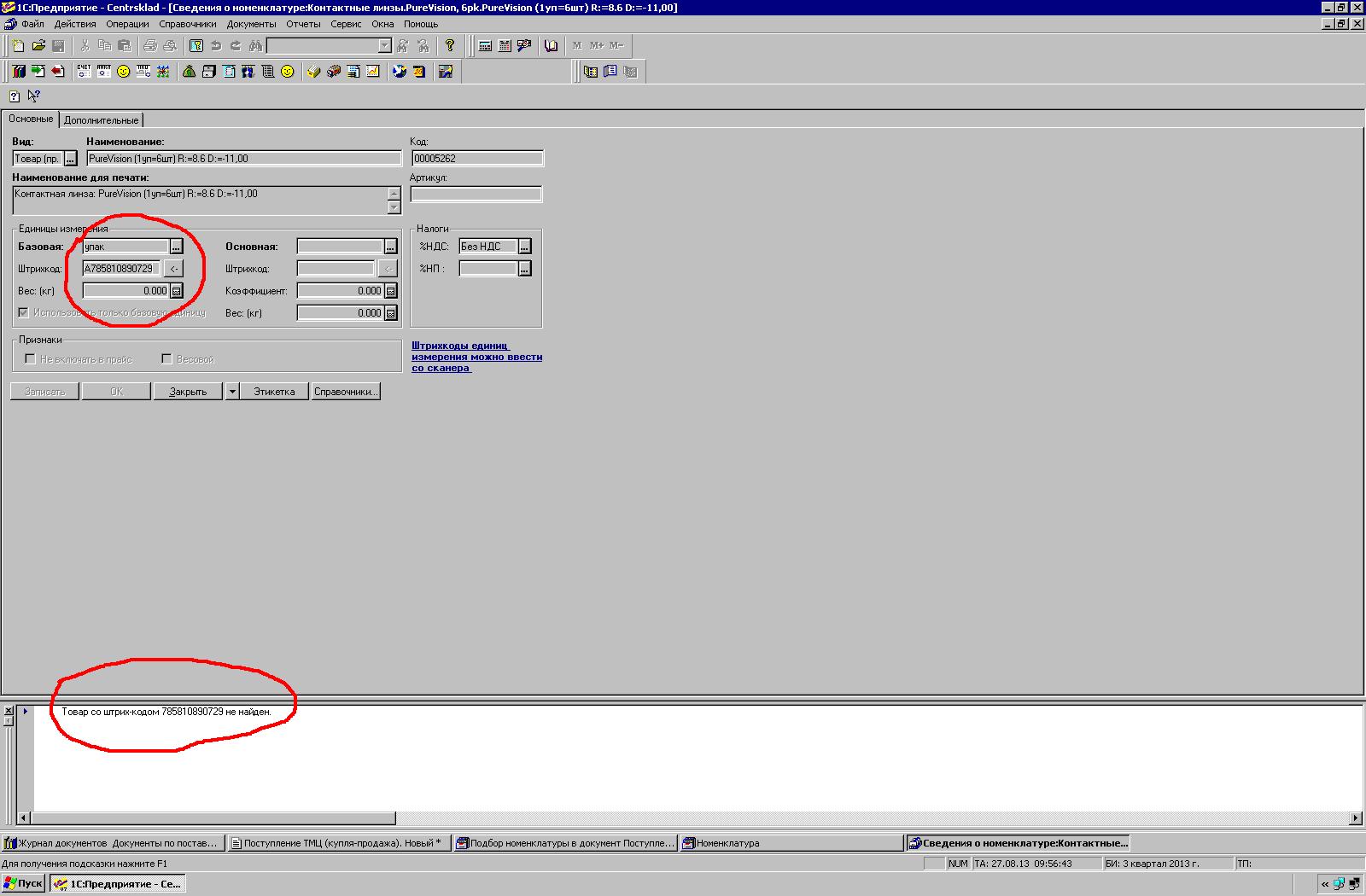Screen dimensions: 1366x896
Task: Click the green money bag icon
Action: pyautogui.click(x=189, y=72)
